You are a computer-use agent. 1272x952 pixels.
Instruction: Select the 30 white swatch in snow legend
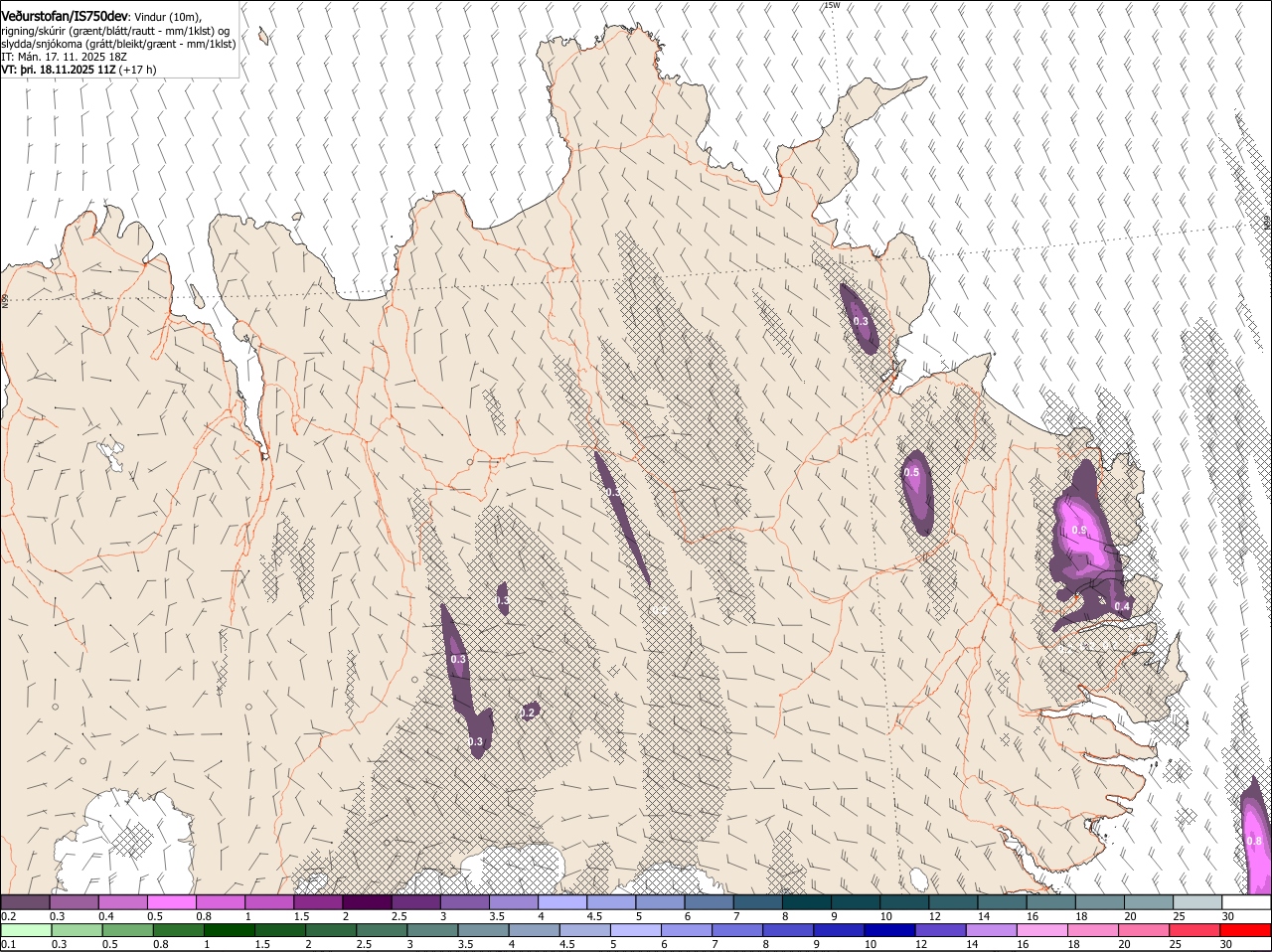click(1247, 901)
